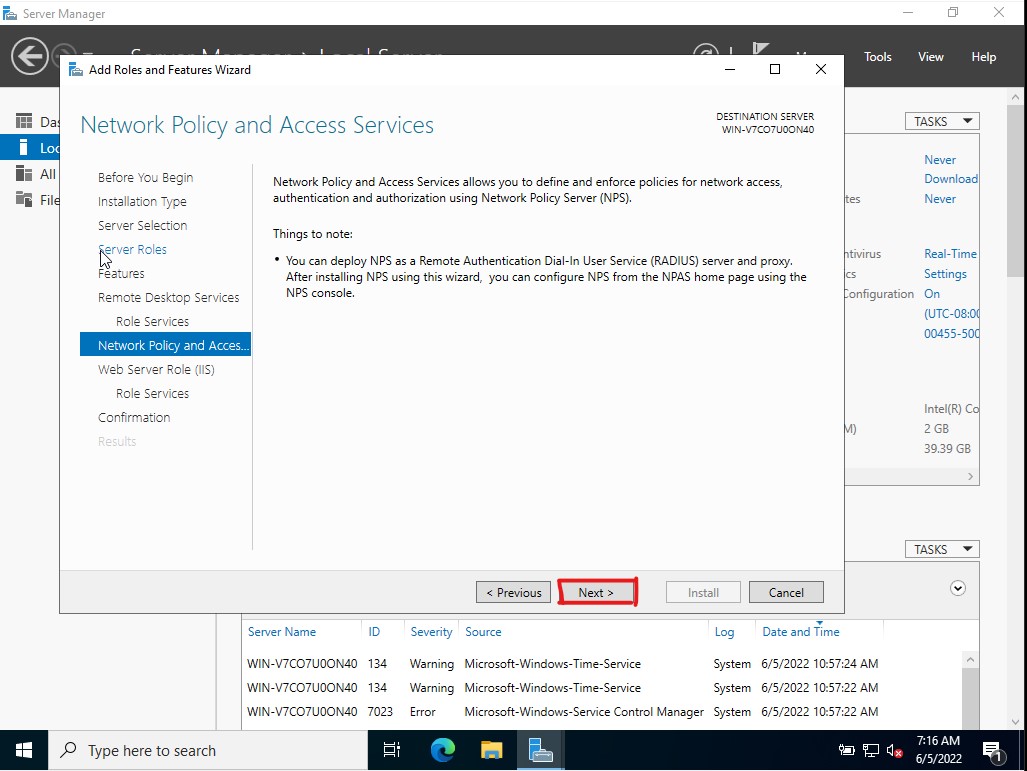Open the notification center icon
The height and width of the screenshot is (771, 1027).
(x=993, y=751)
